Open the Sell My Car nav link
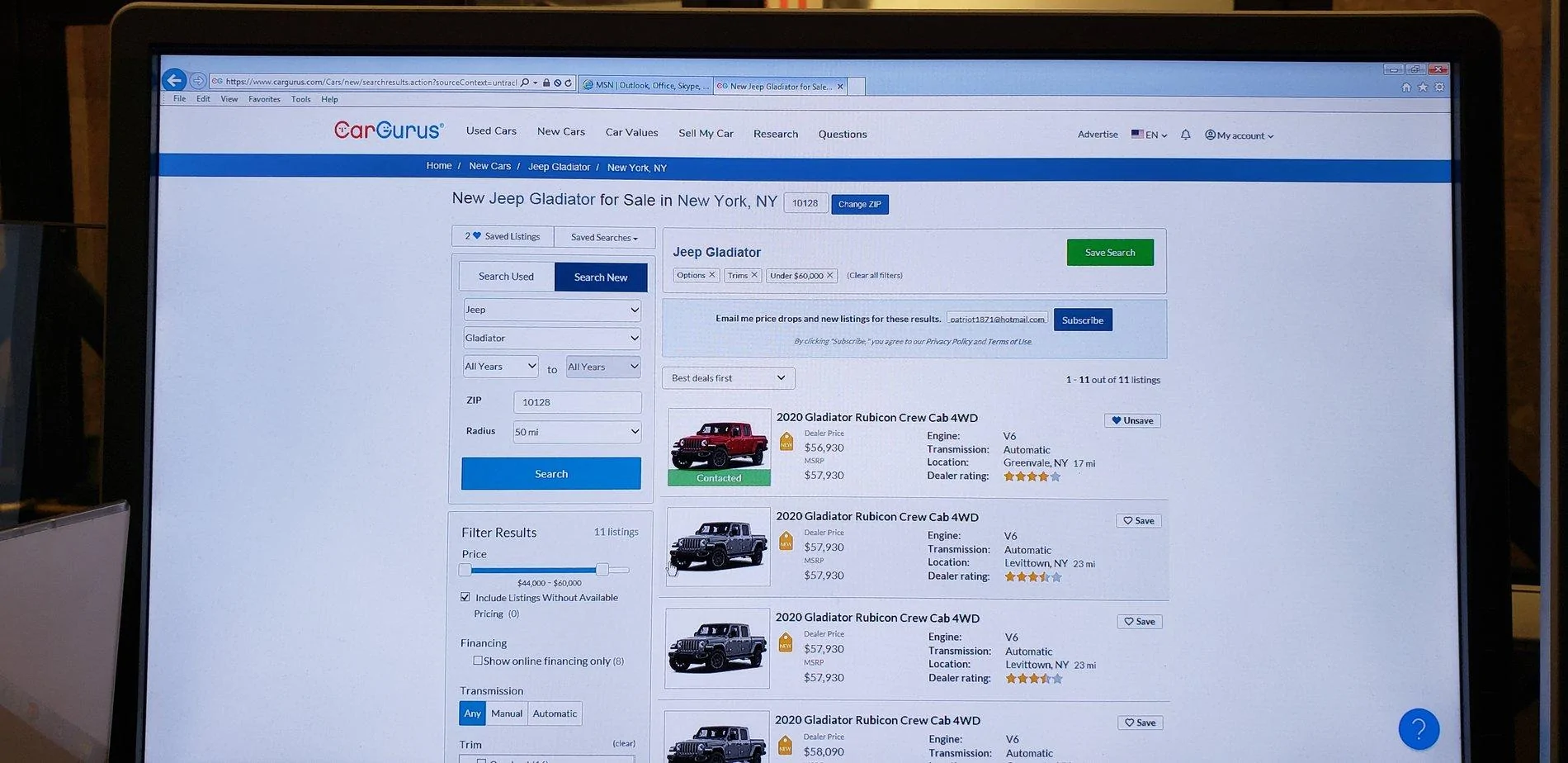This screenshot has height=763, width=1568. 706,133
